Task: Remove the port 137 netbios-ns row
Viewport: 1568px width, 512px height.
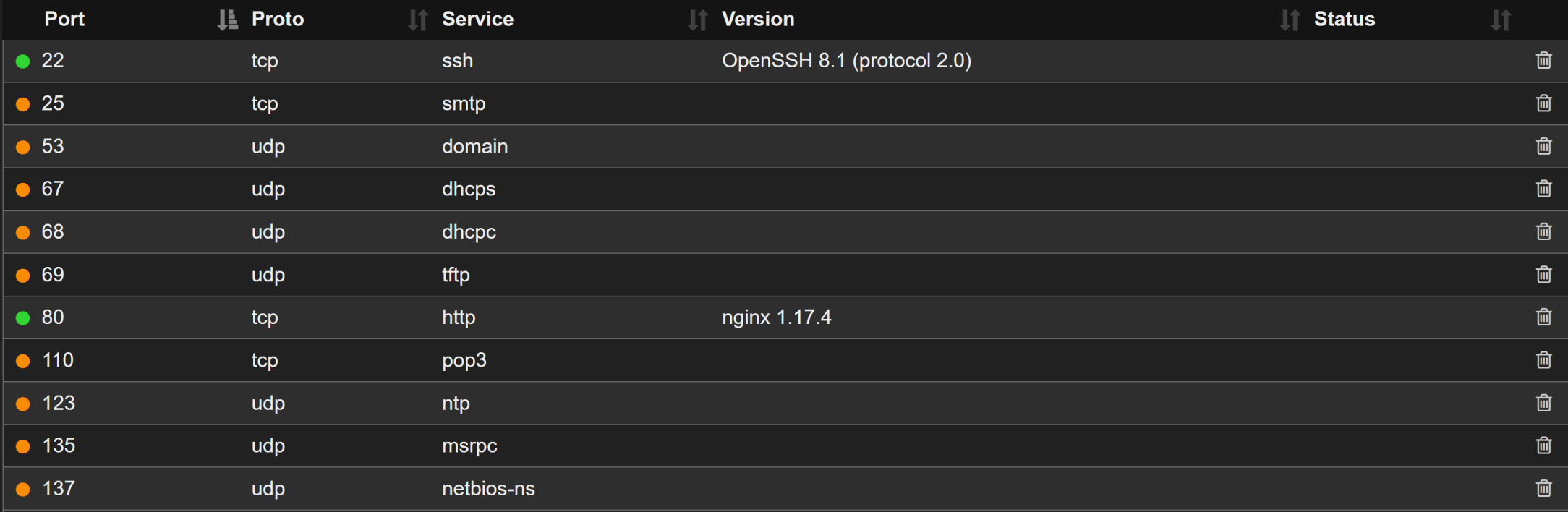Action: coord(1543,489)
